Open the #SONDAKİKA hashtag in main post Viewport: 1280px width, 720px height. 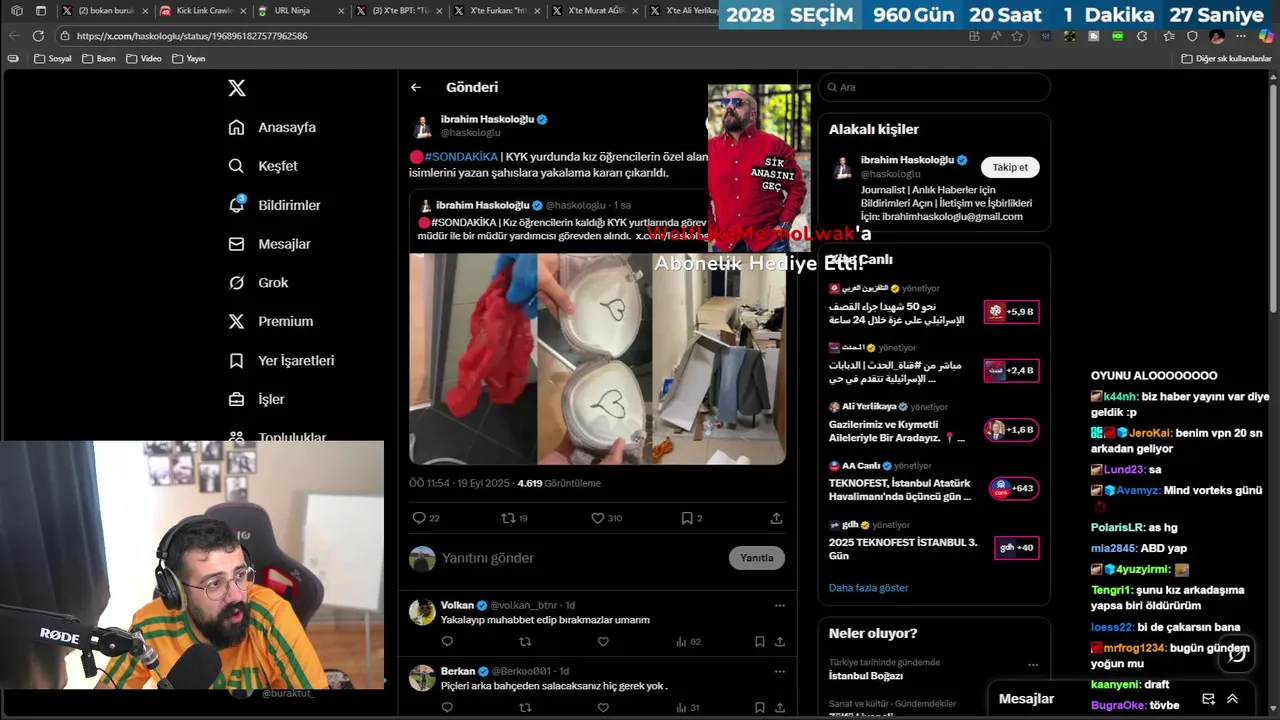pos(460,157)
